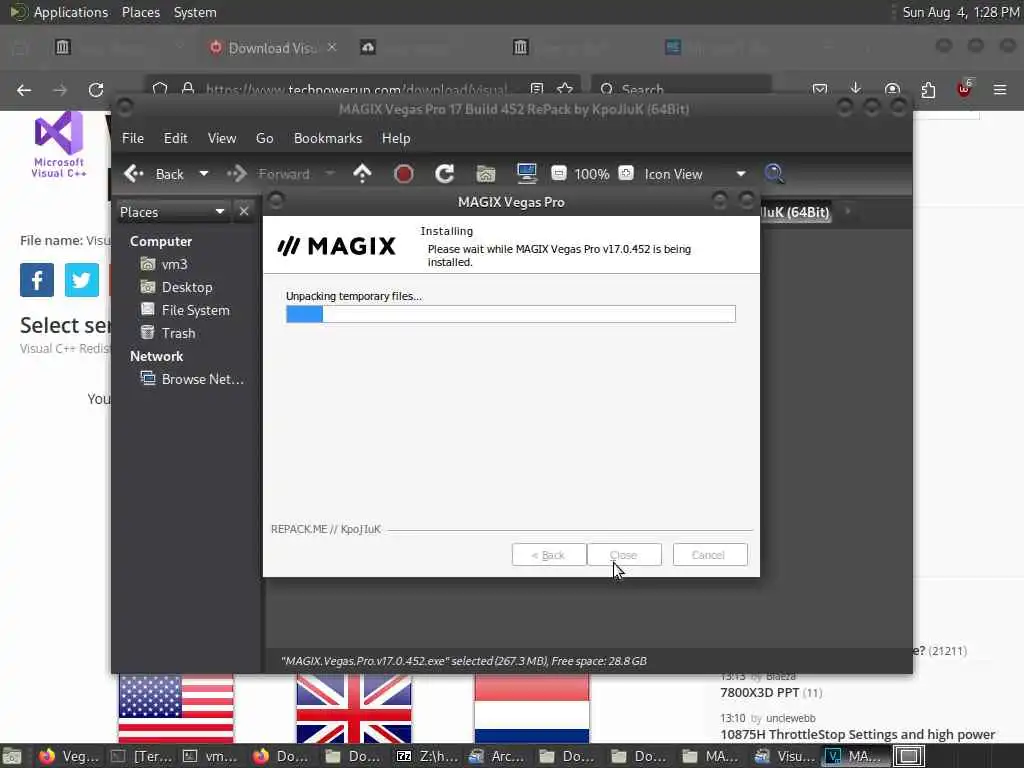The width and height of the screenshot is (1024, 768).
Task: Open the Go menu
Action: (264, 138)
